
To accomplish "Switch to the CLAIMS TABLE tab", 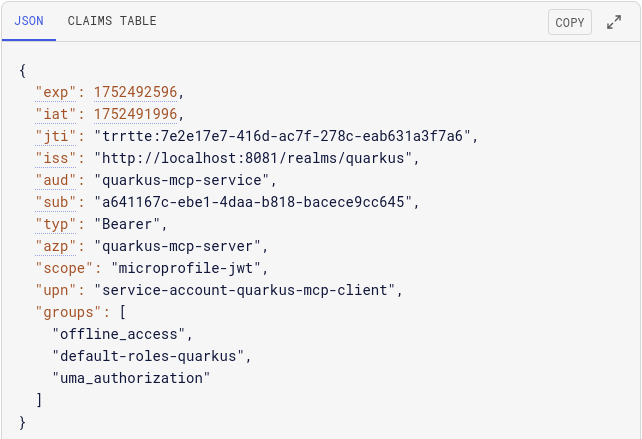I will pos(112,21).
